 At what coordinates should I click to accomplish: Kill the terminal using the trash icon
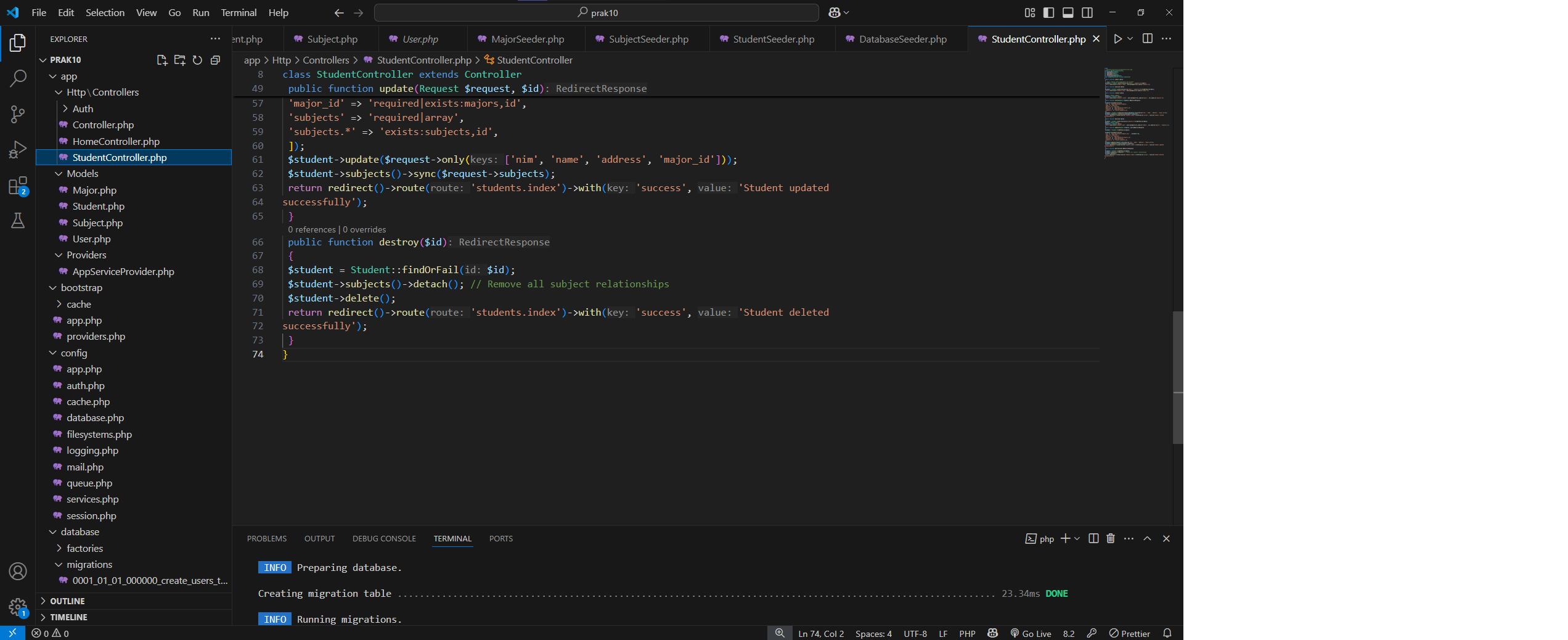(x=1110, y=538)
